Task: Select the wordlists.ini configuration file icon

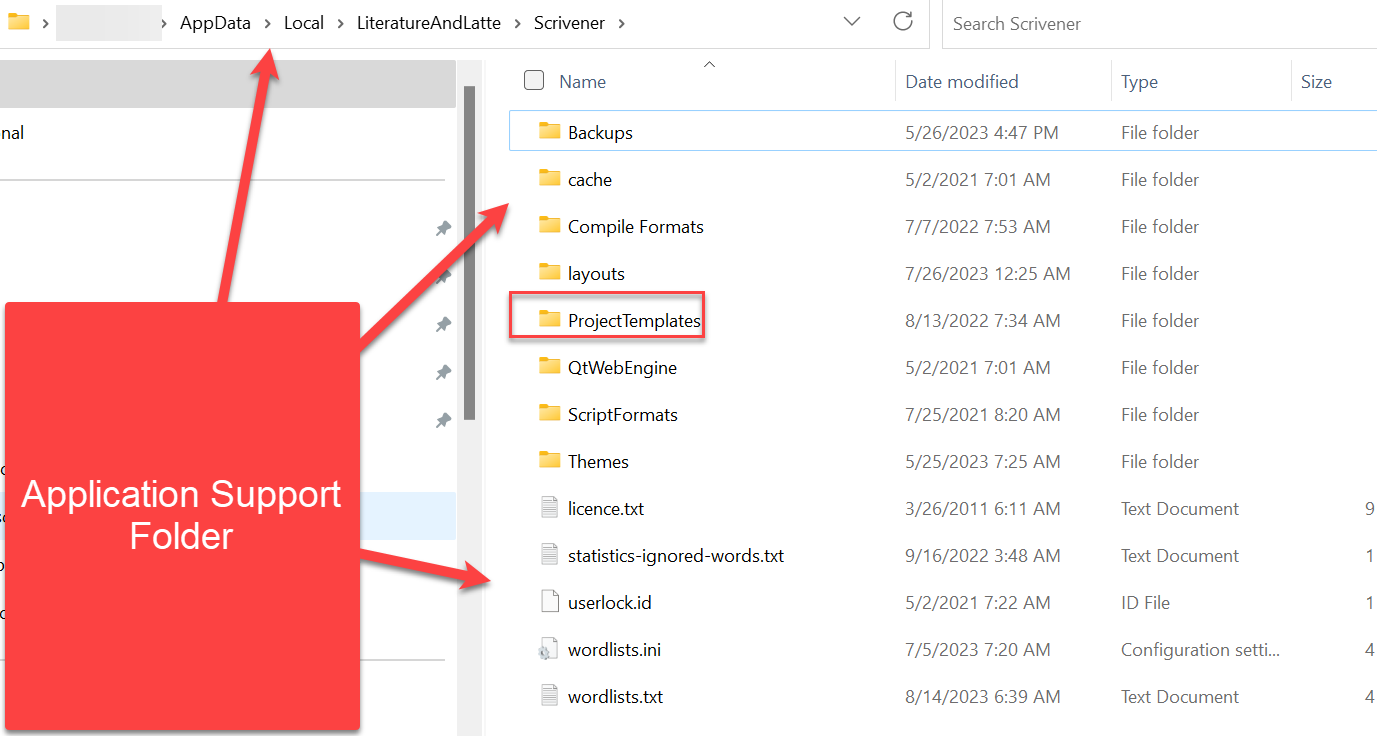Action: coord(549,649)
